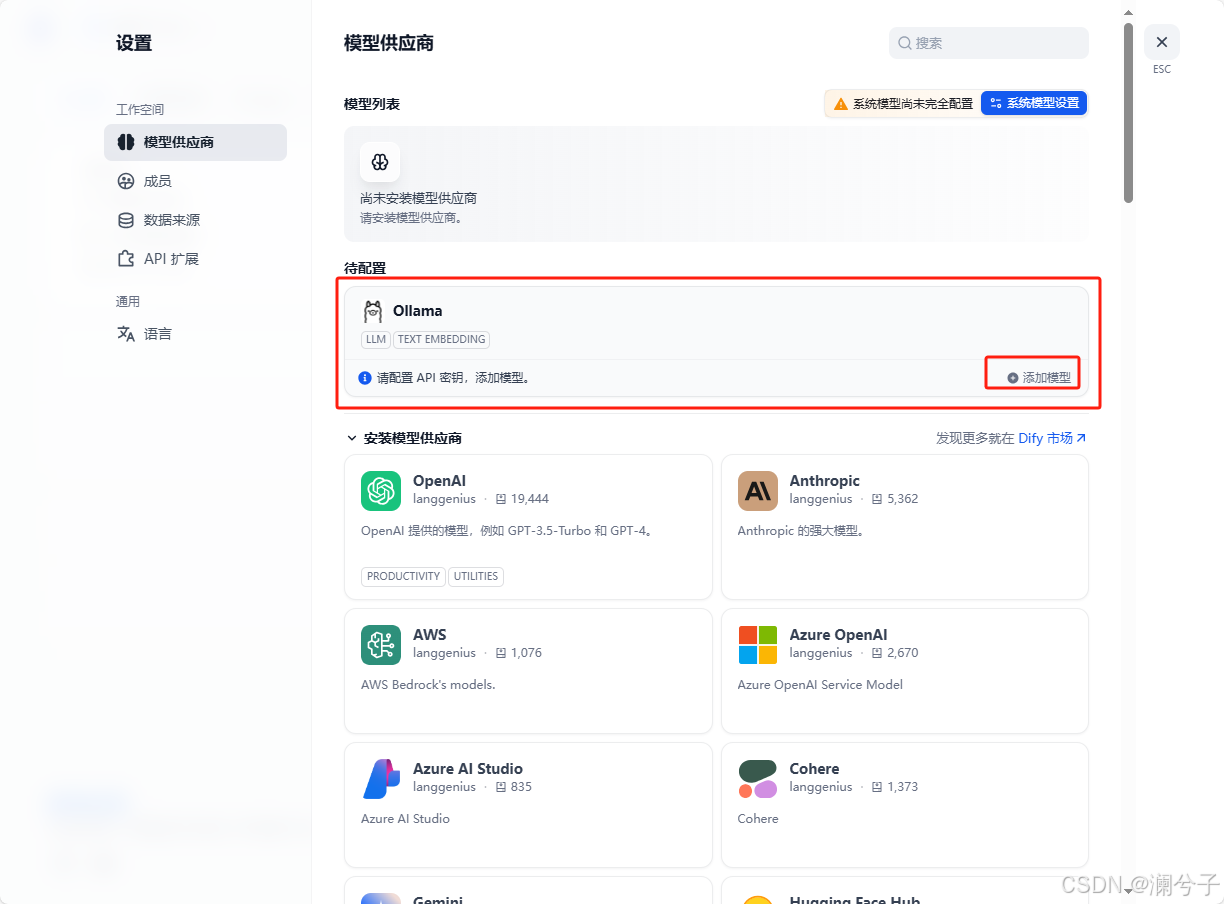The height and width of the screenshot is (904, 1224).
Task: Close the settings dialog with X
Action: 1162,42
